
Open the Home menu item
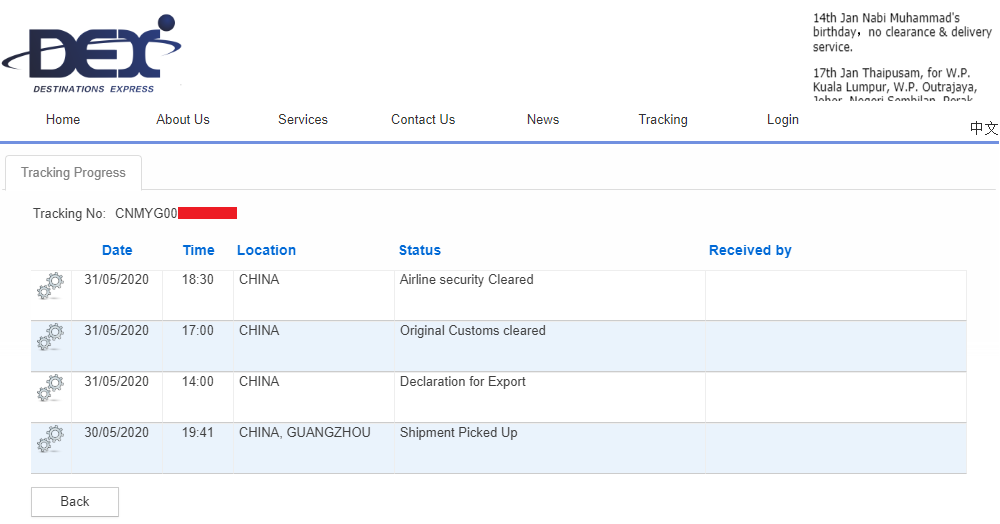[x=63, y=119]
